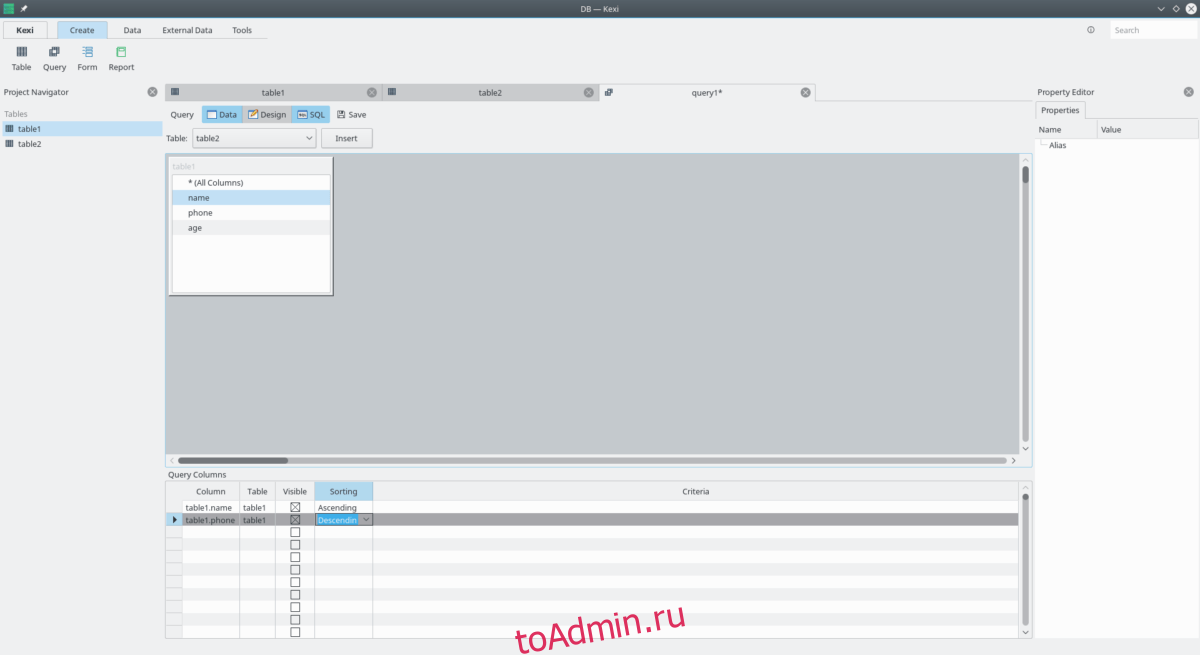Image resolution: width=1200 pixels, height=655 pixels.
Task: Click the Visible column header
Action: (x=295, y=491)
